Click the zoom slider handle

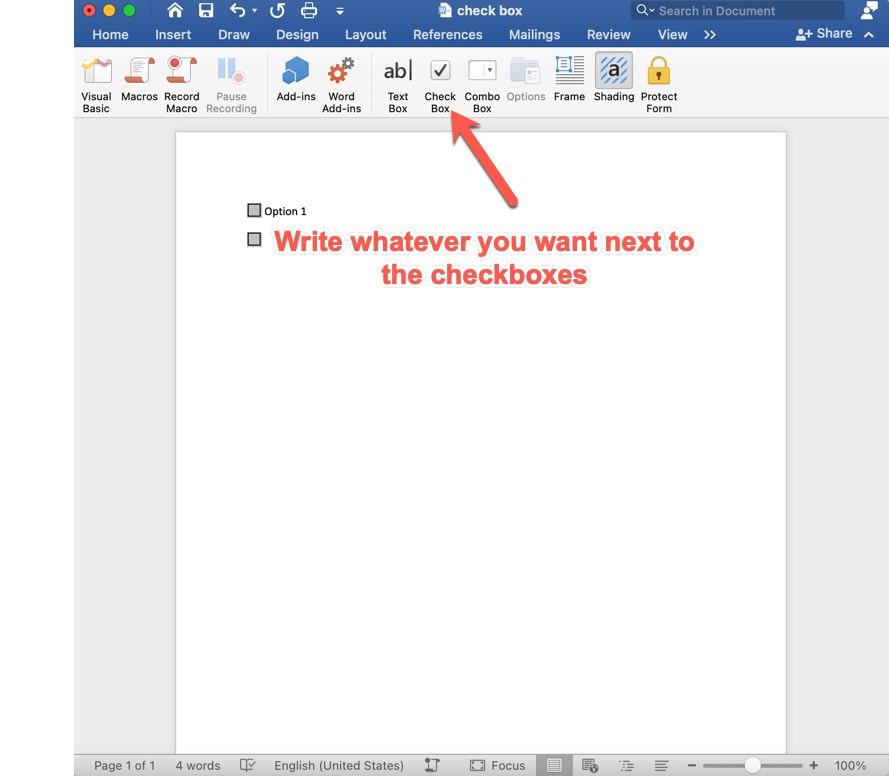point(752,765)
